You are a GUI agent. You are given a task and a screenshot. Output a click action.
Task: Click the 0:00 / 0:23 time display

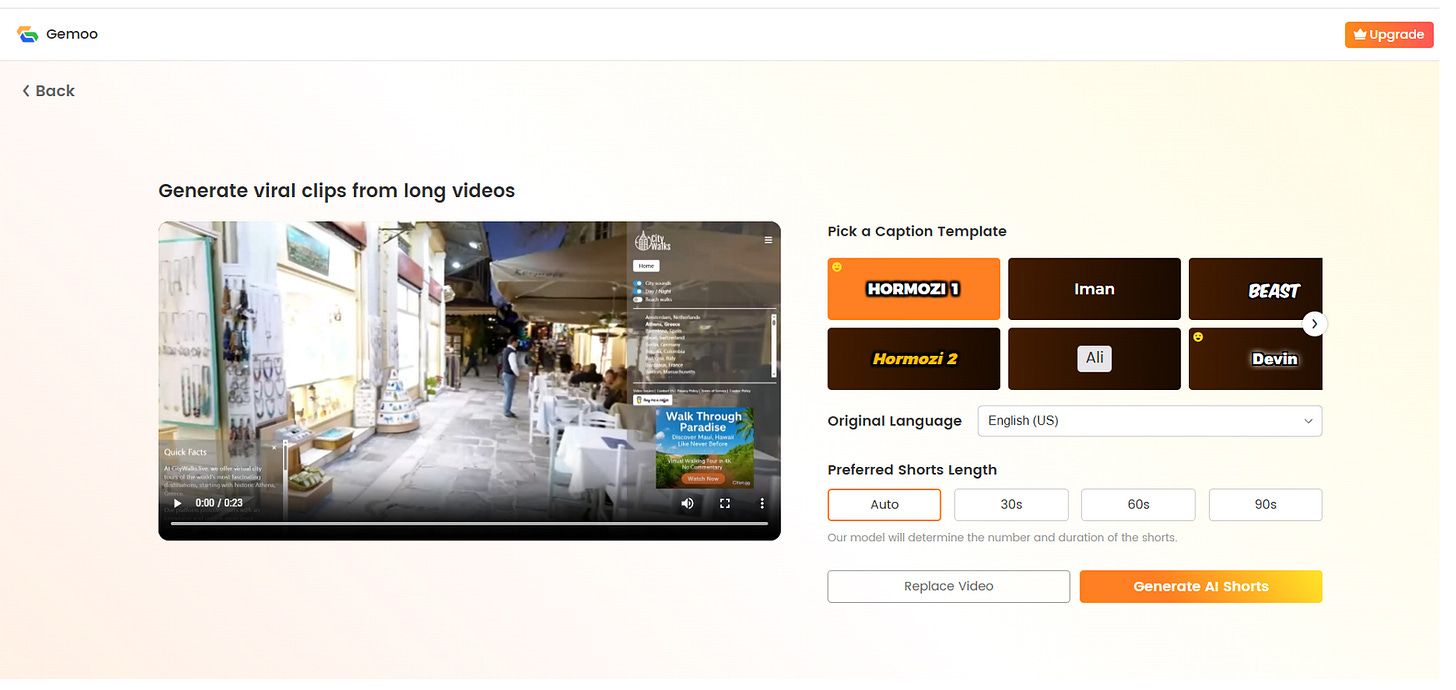(218, 503)
